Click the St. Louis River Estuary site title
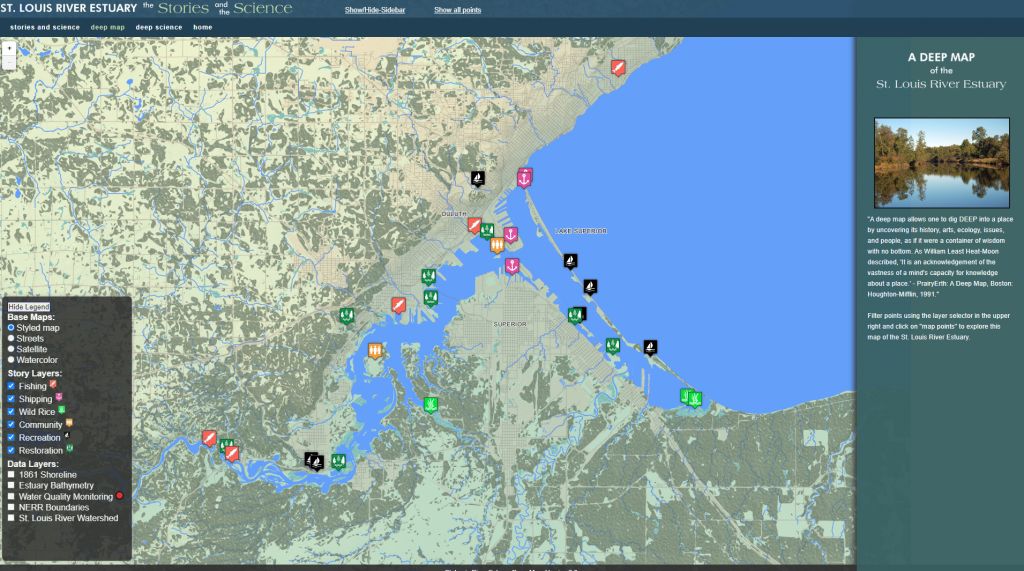The image size is (1024, 571). 69,8
